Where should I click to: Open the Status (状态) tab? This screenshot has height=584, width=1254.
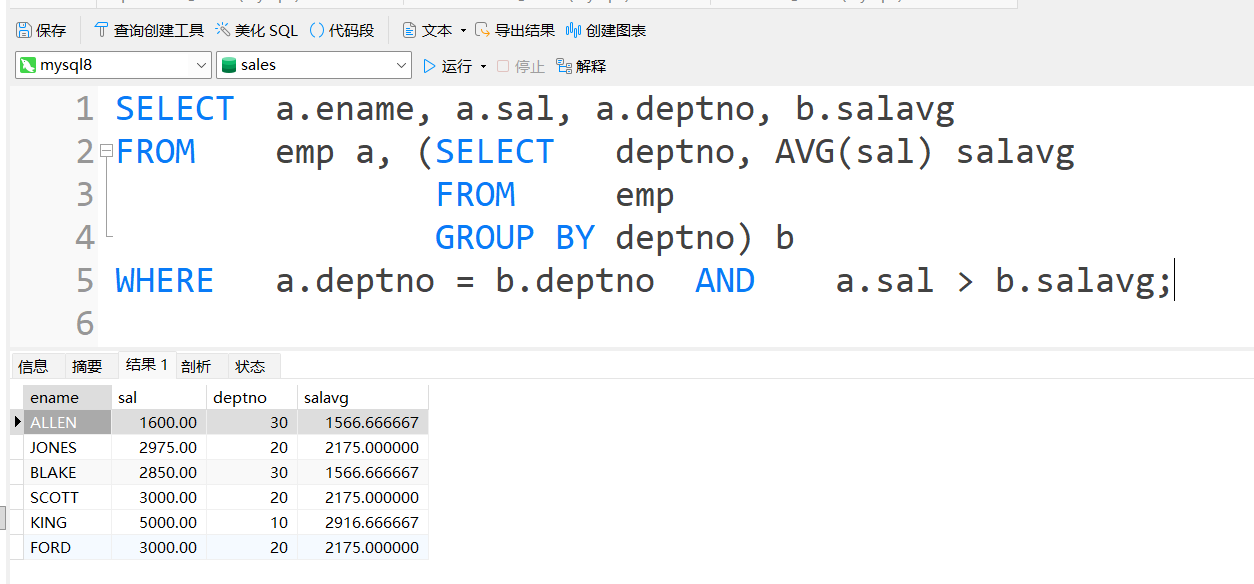tap(250, 366)
